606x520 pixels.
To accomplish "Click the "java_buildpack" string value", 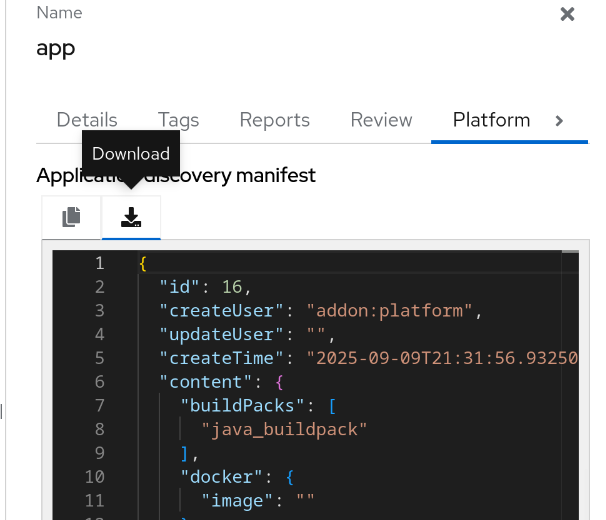I will [284, 430].
